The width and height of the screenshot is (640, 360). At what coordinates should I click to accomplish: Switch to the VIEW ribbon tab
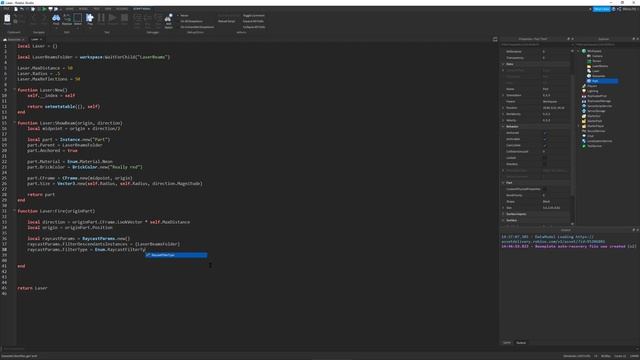click(108, 9)
